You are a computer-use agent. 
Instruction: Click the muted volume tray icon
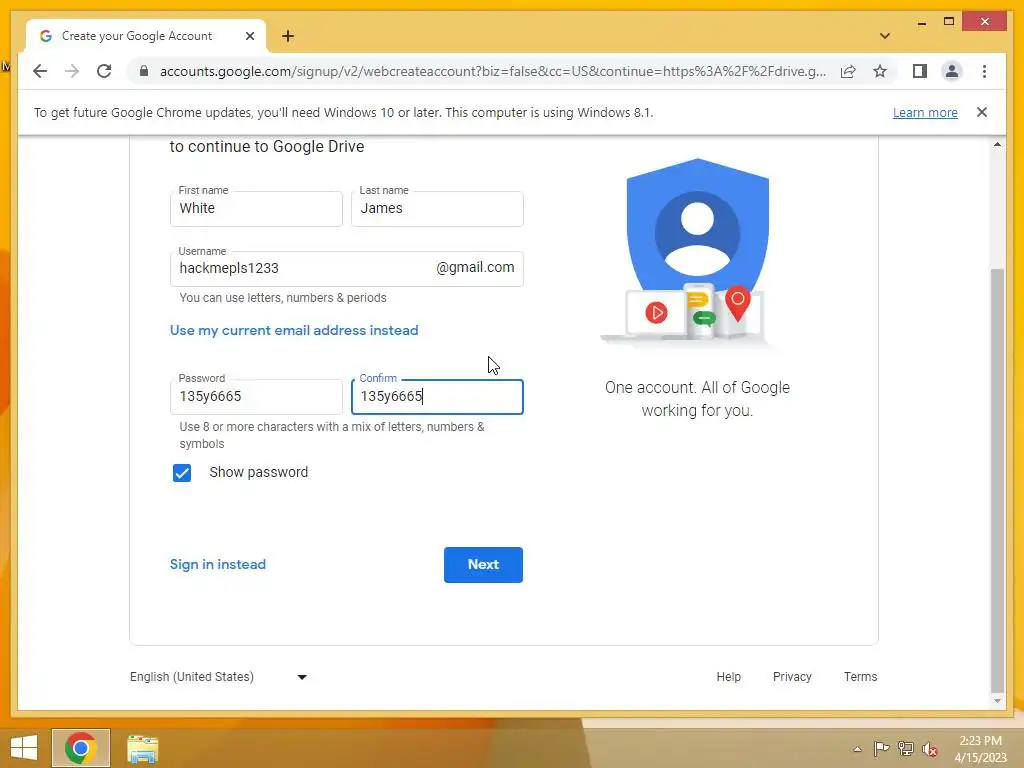pyautogui.click(x=929, y=749)
